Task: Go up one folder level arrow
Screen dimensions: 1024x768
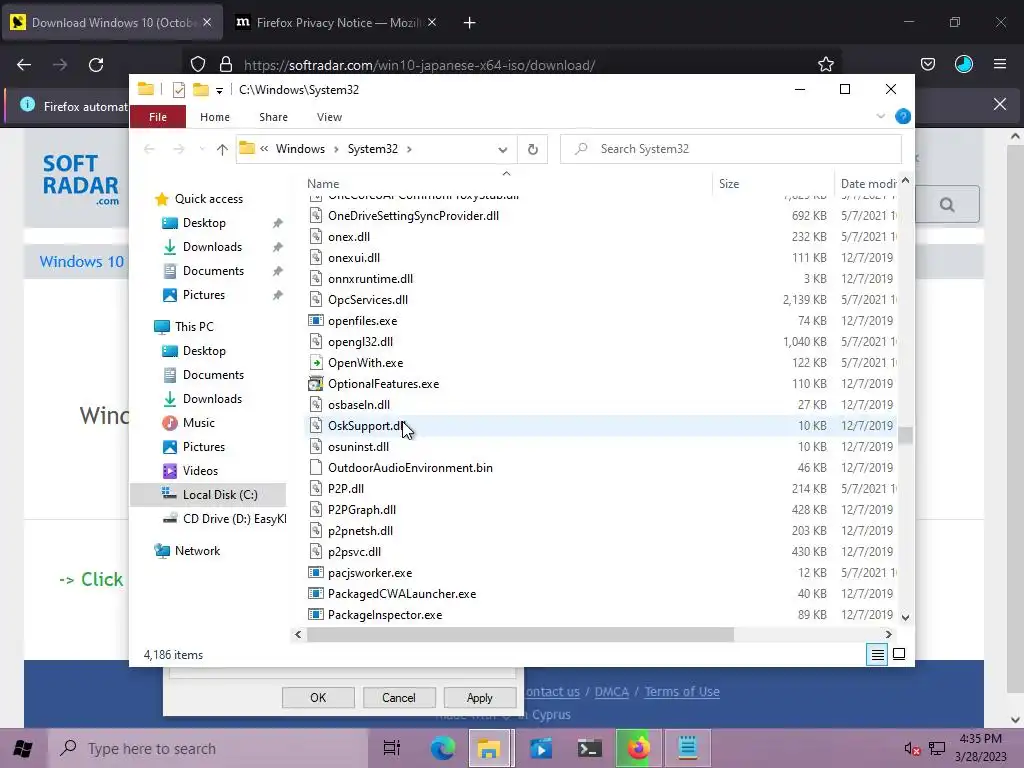Action: [222, 150]
